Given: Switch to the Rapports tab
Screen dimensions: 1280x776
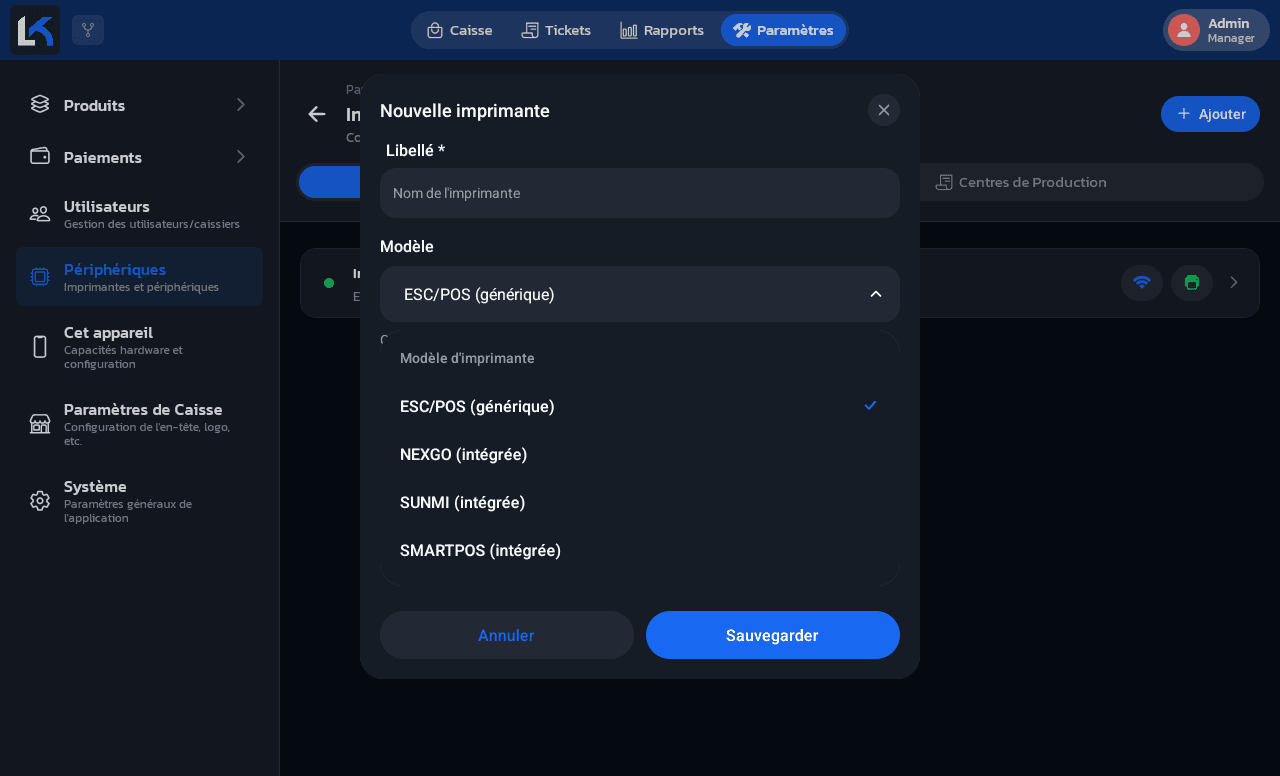Looking at the screenshot, I should click(x=662, y=30).
